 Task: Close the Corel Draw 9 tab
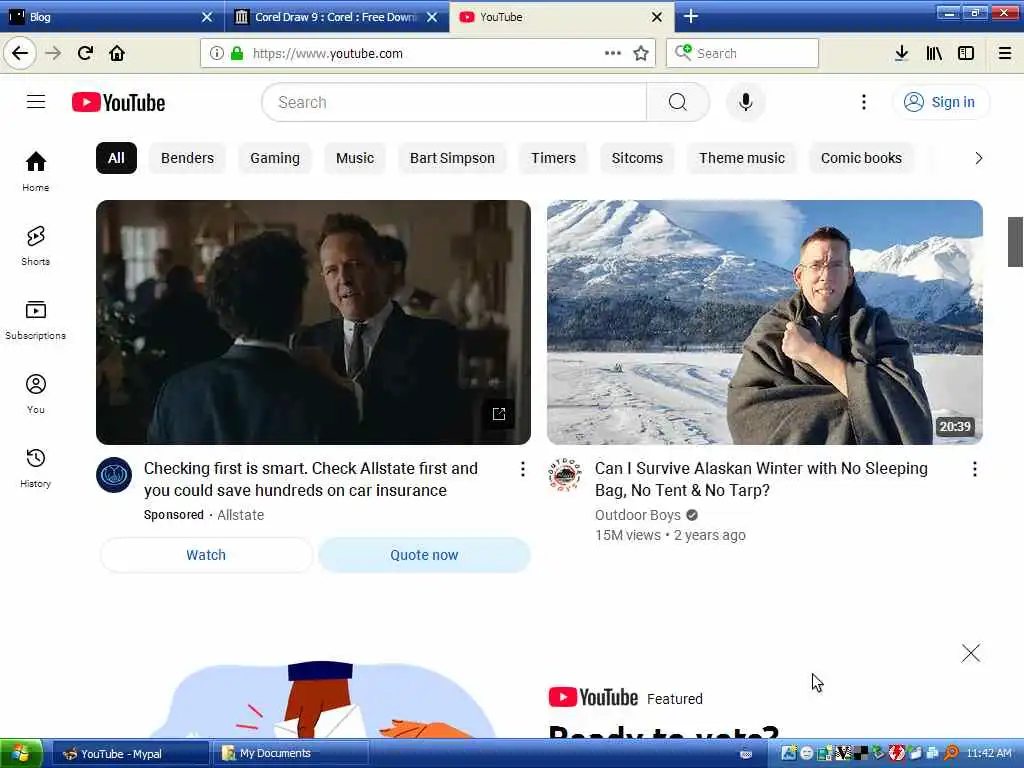[x=432, y=17]
